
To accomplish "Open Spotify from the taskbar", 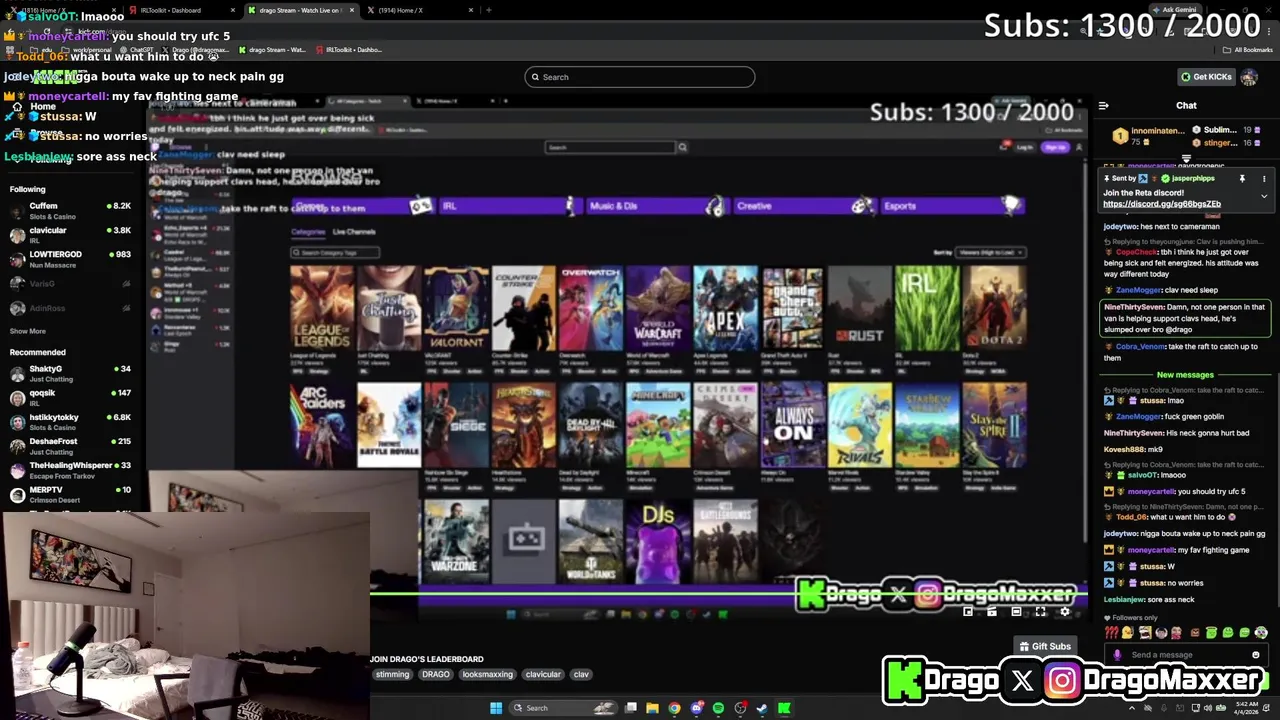I will [x=718, y=708].
